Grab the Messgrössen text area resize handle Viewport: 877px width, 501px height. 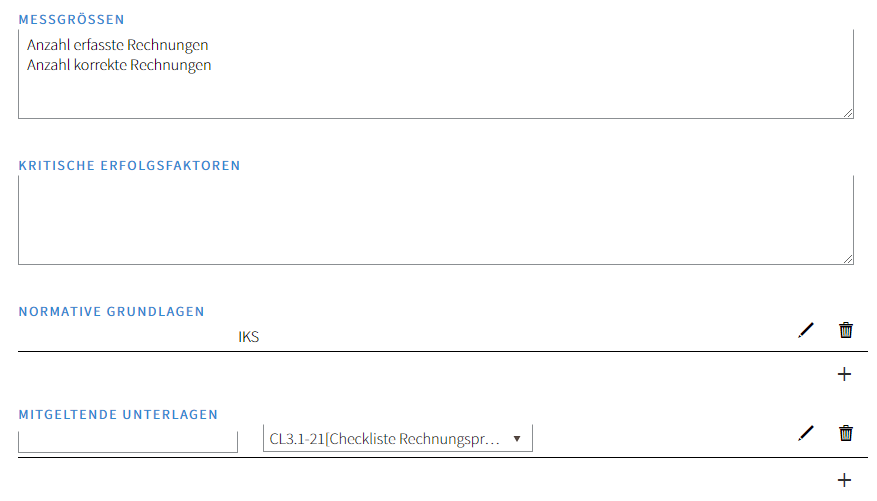848,113
